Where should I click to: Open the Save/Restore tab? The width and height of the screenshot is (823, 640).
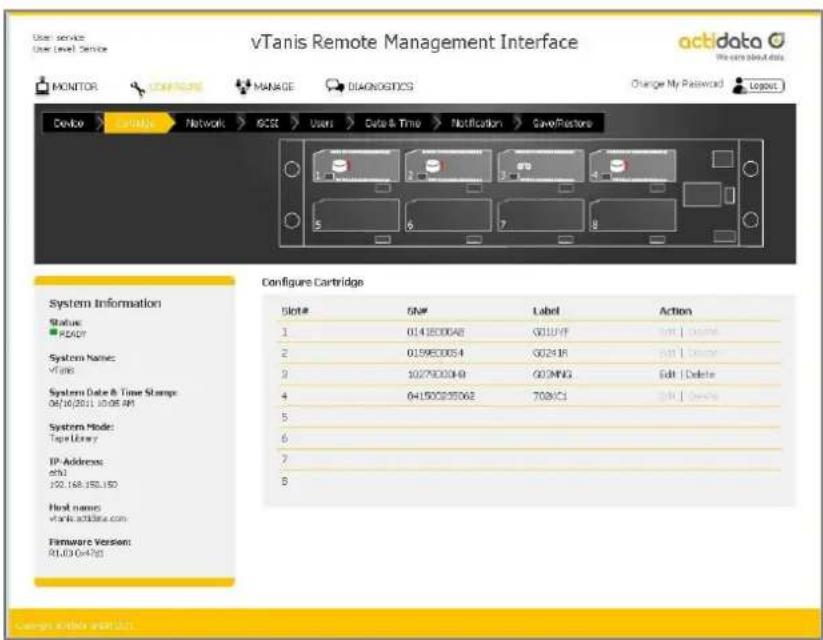(562, 123)
